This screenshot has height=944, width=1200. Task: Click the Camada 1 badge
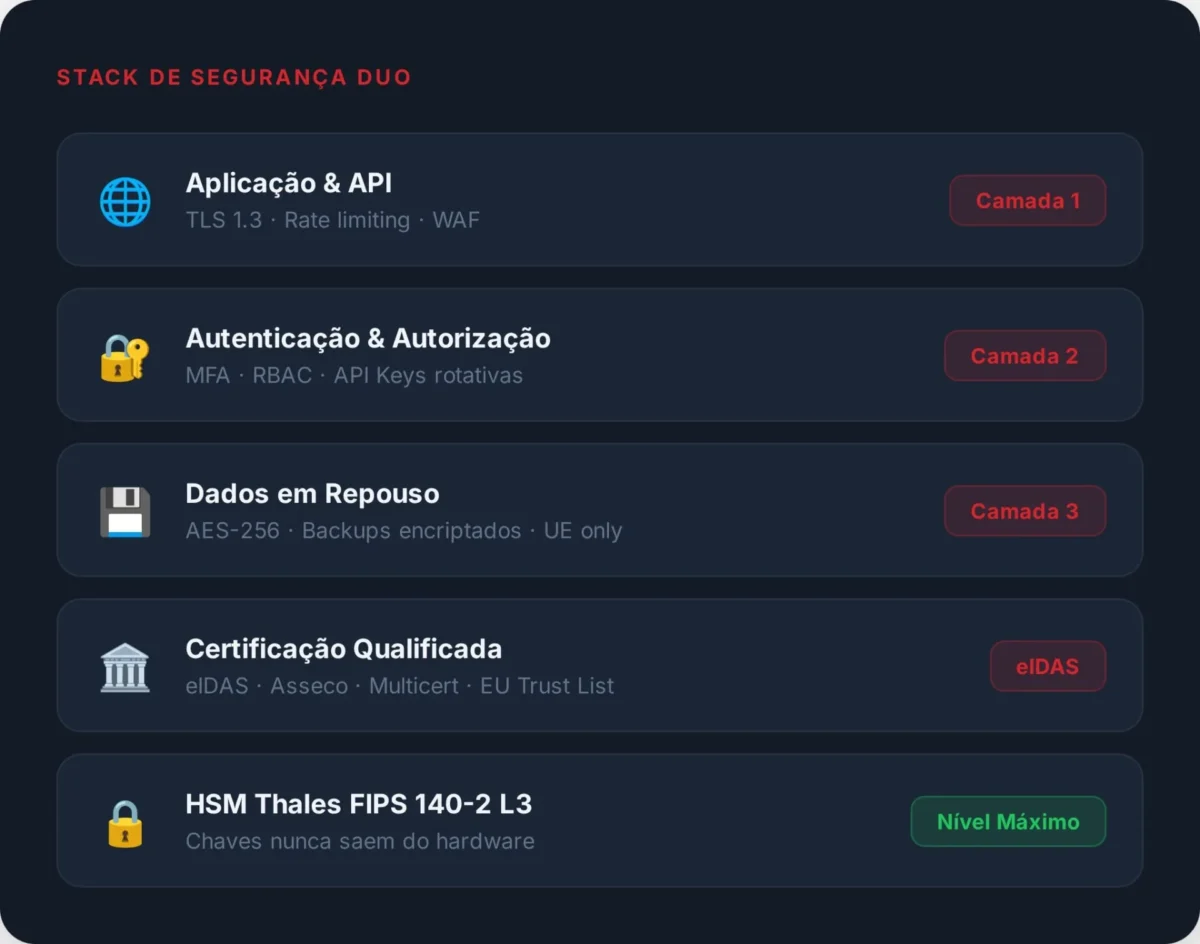point(1028,200)
